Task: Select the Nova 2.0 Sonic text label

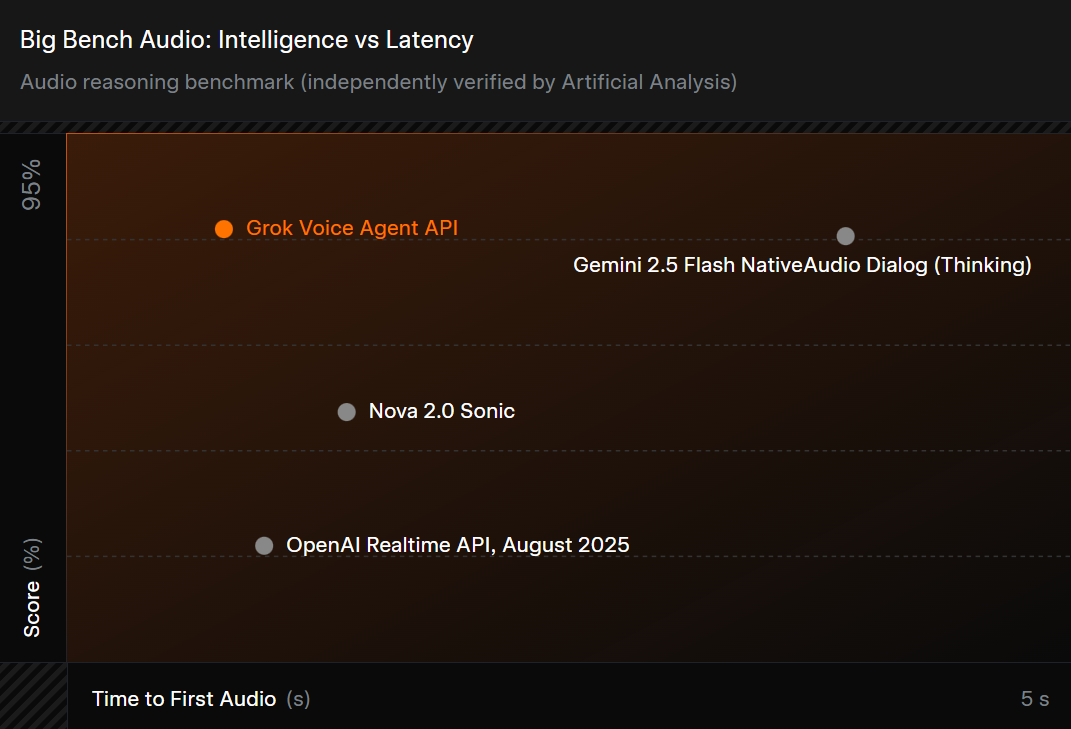Action: pos(441,411)
